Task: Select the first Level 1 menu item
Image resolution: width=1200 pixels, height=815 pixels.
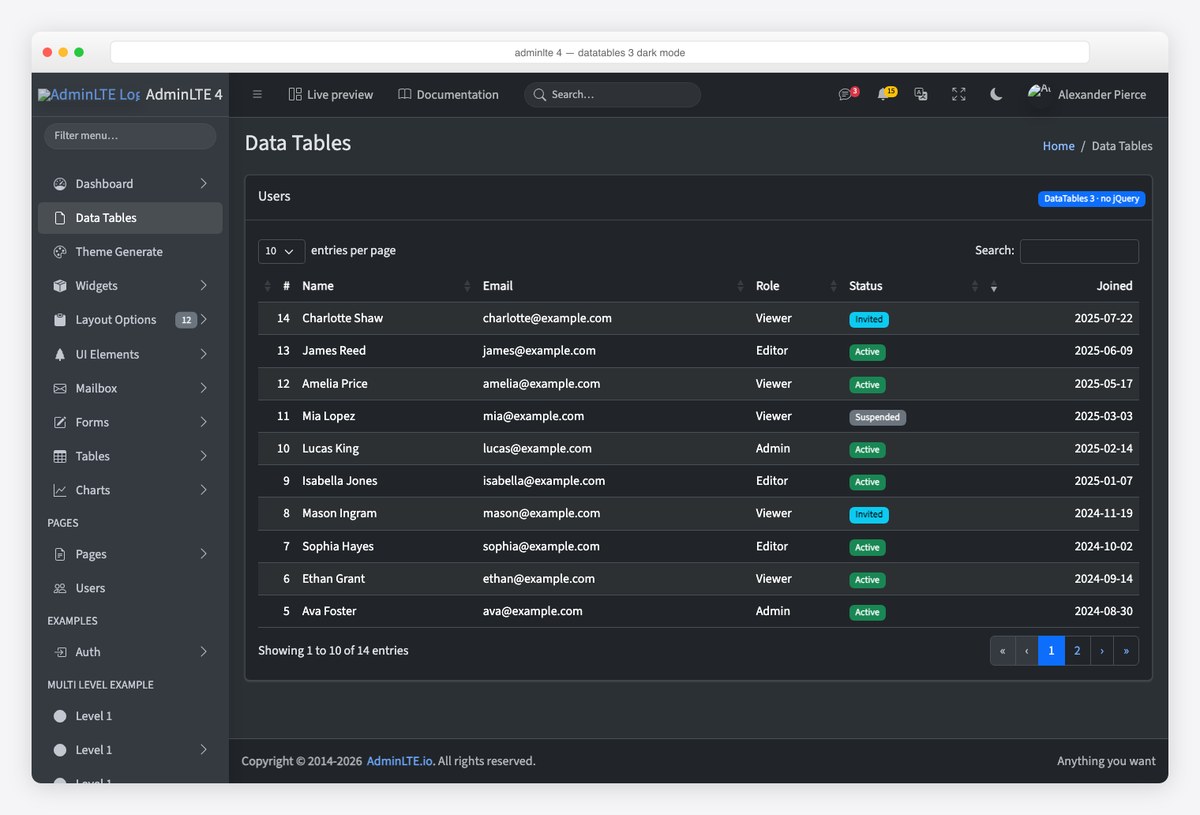Action: pyautogui.click(x=130, y=716)
